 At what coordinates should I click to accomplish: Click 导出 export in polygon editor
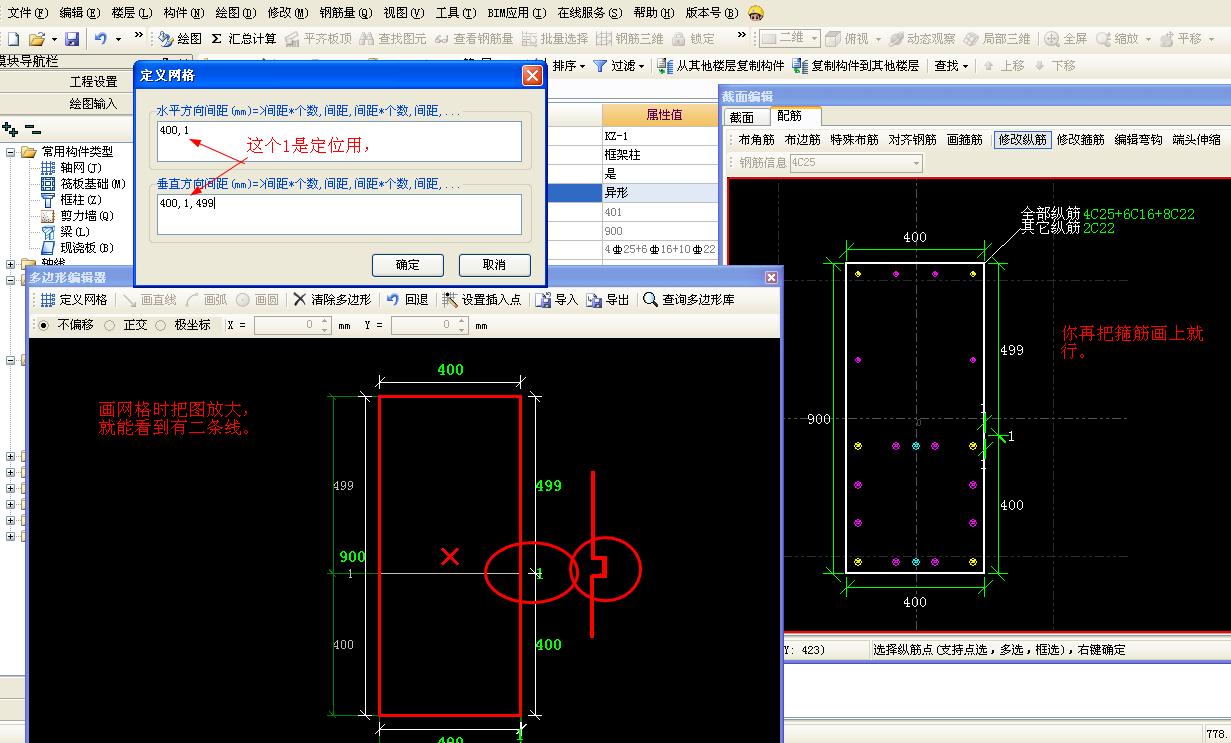click(x=608, y=299)
